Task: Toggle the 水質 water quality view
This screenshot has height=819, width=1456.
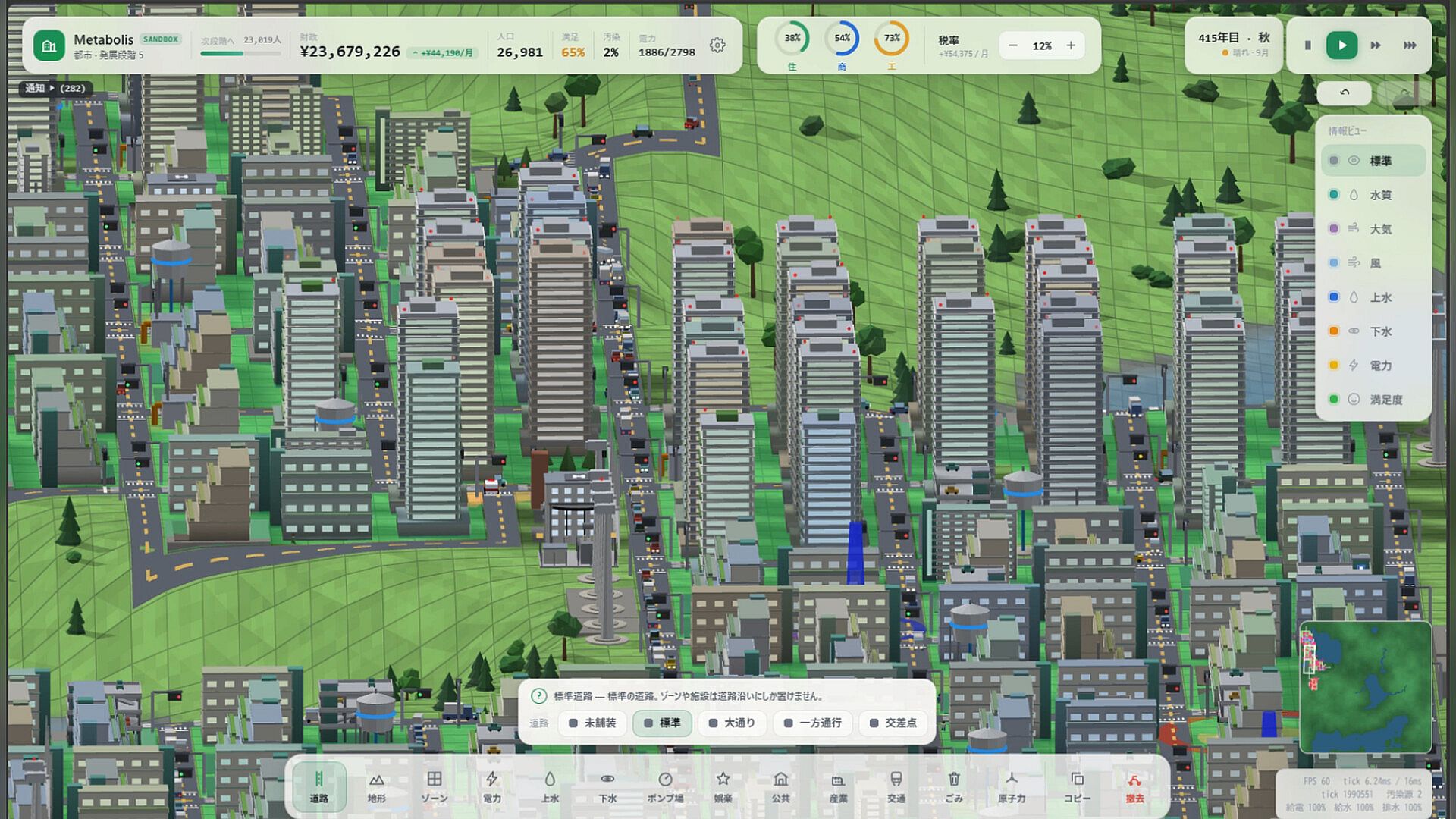Action: [x=1373, y=195]
